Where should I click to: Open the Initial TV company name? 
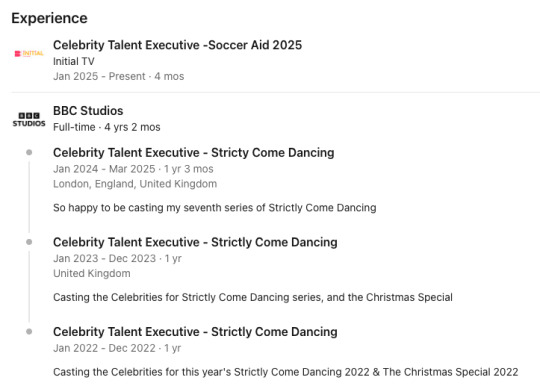74,61
